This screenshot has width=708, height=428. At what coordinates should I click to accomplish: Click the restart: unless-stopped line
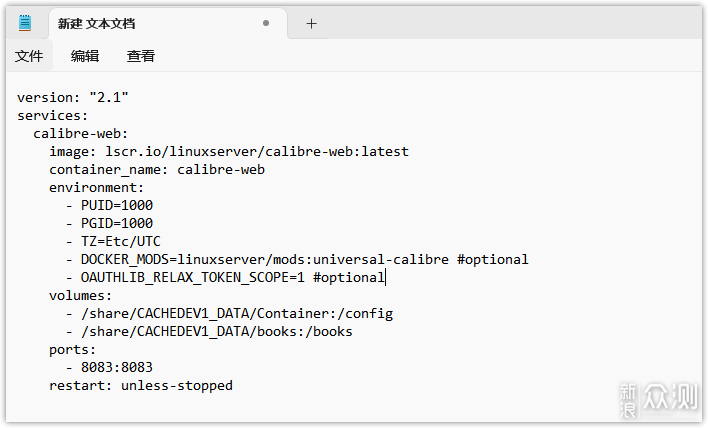coord(141,385)
